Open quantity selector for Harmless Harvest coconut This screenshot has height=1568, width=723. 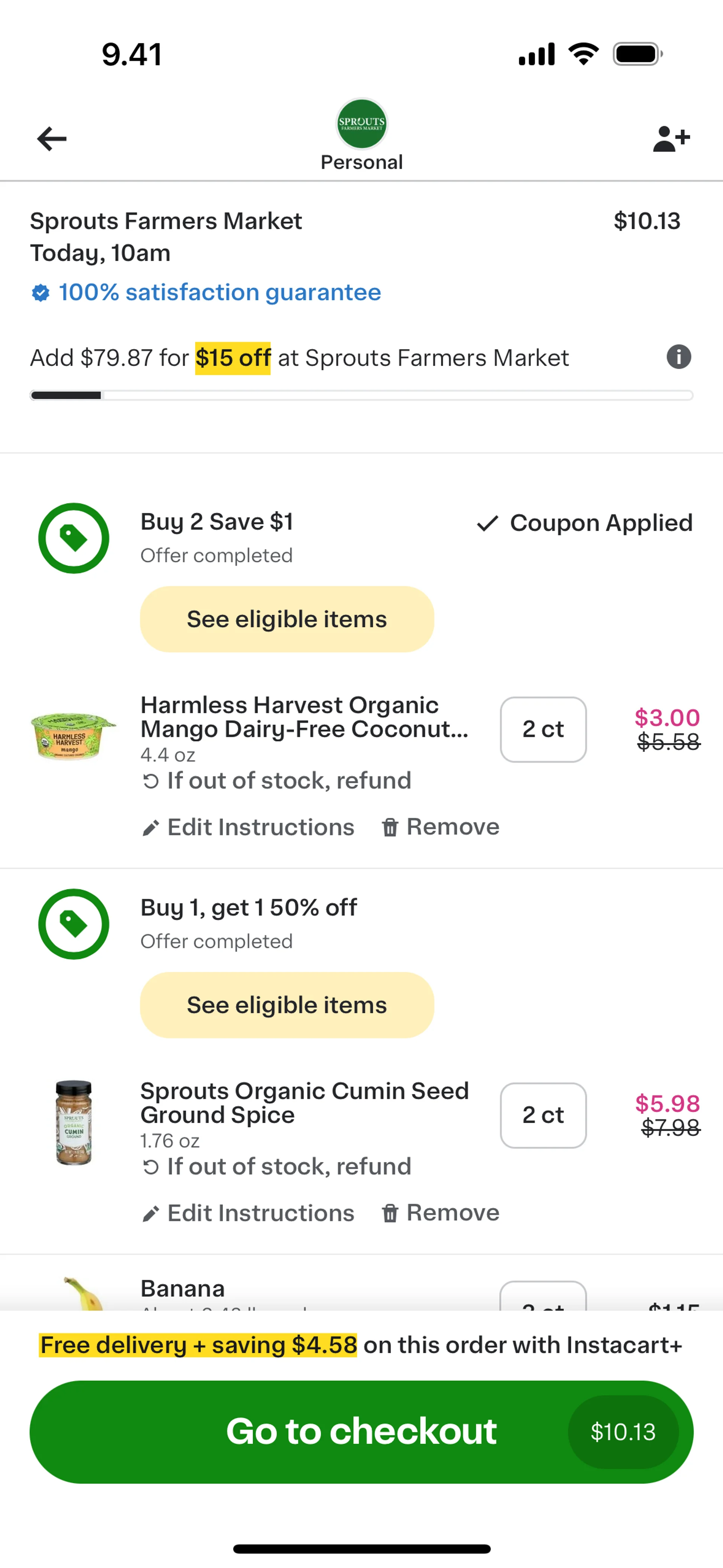tap(543, 729)
